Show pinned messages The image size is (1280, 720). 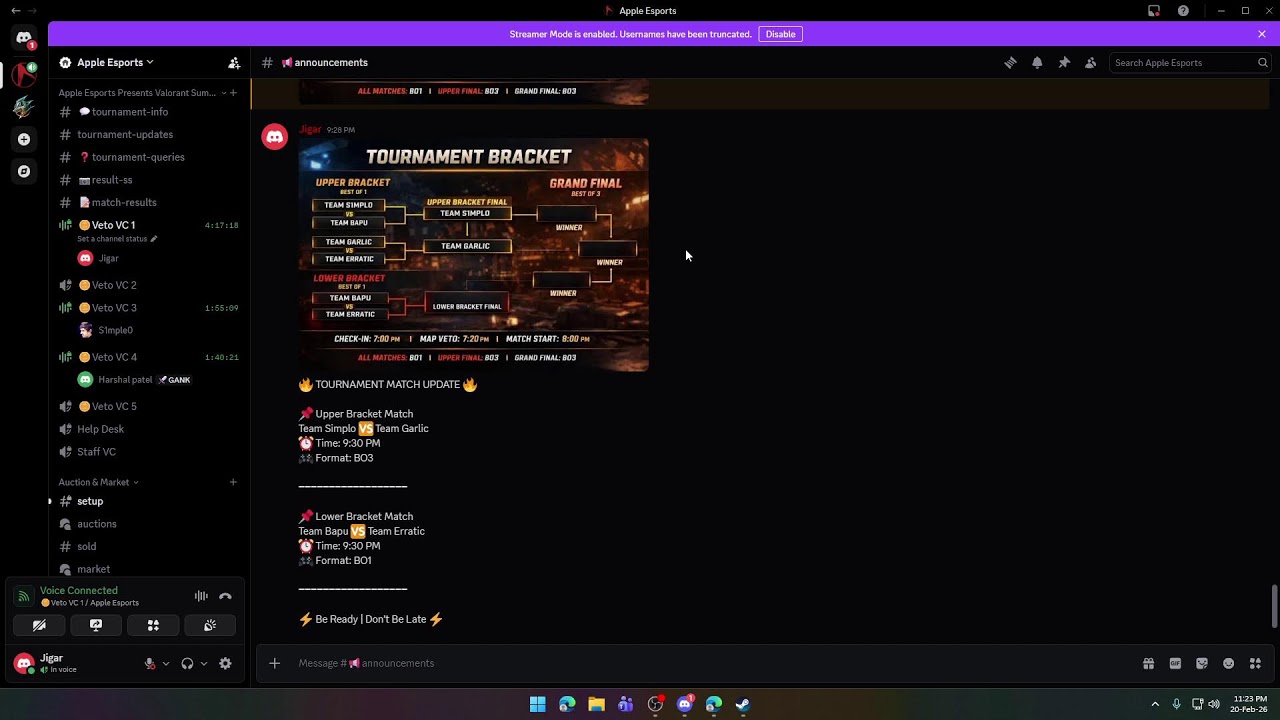[1064, 62]
